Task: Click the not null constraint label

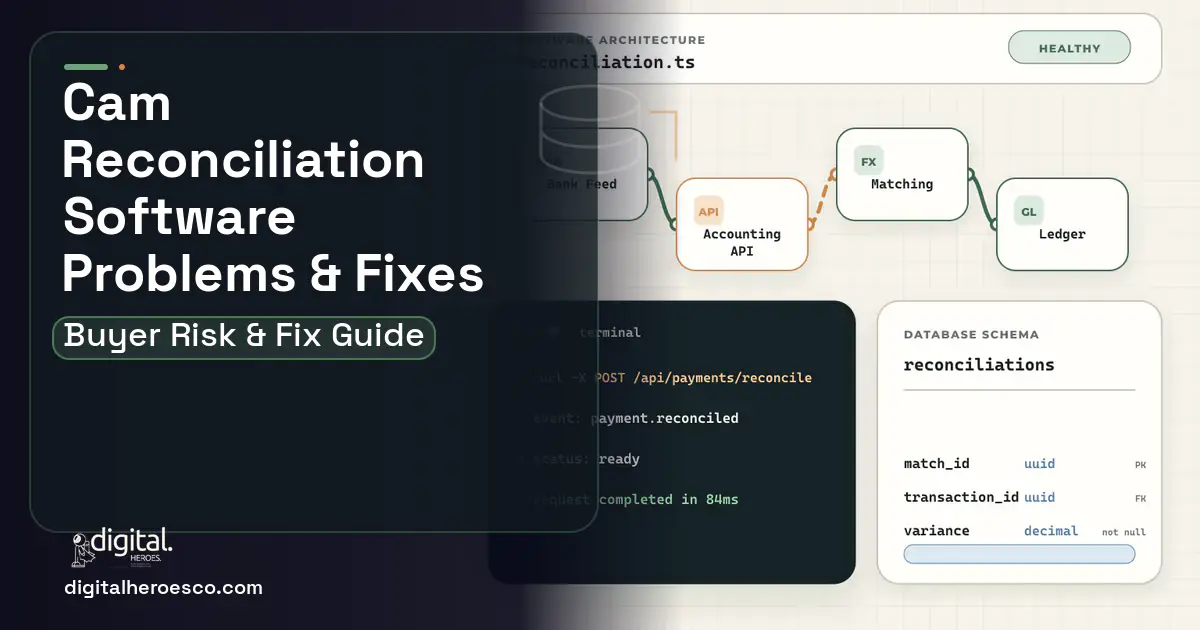Action: tap(1124, 532)
